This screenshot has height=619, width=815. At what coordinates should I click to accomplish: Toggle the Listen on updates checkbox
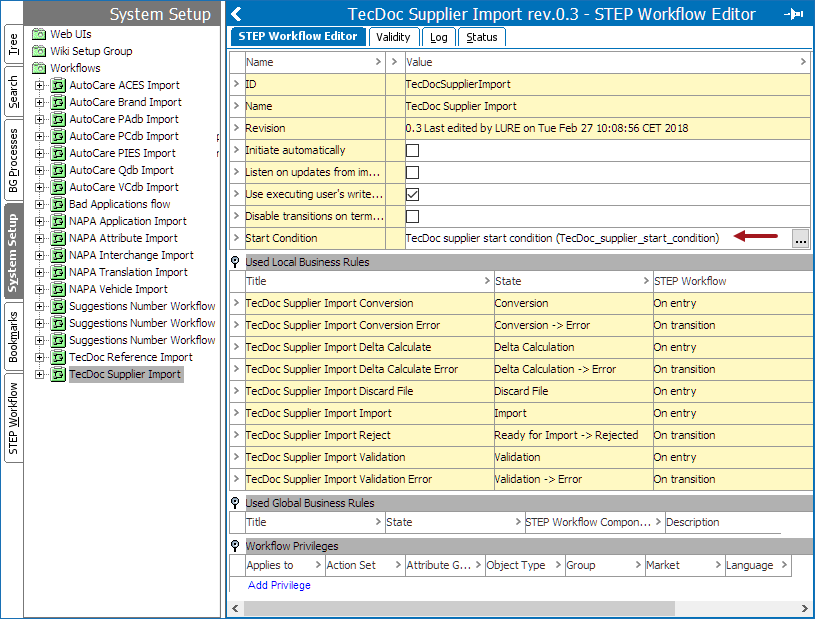pos(412,173)
